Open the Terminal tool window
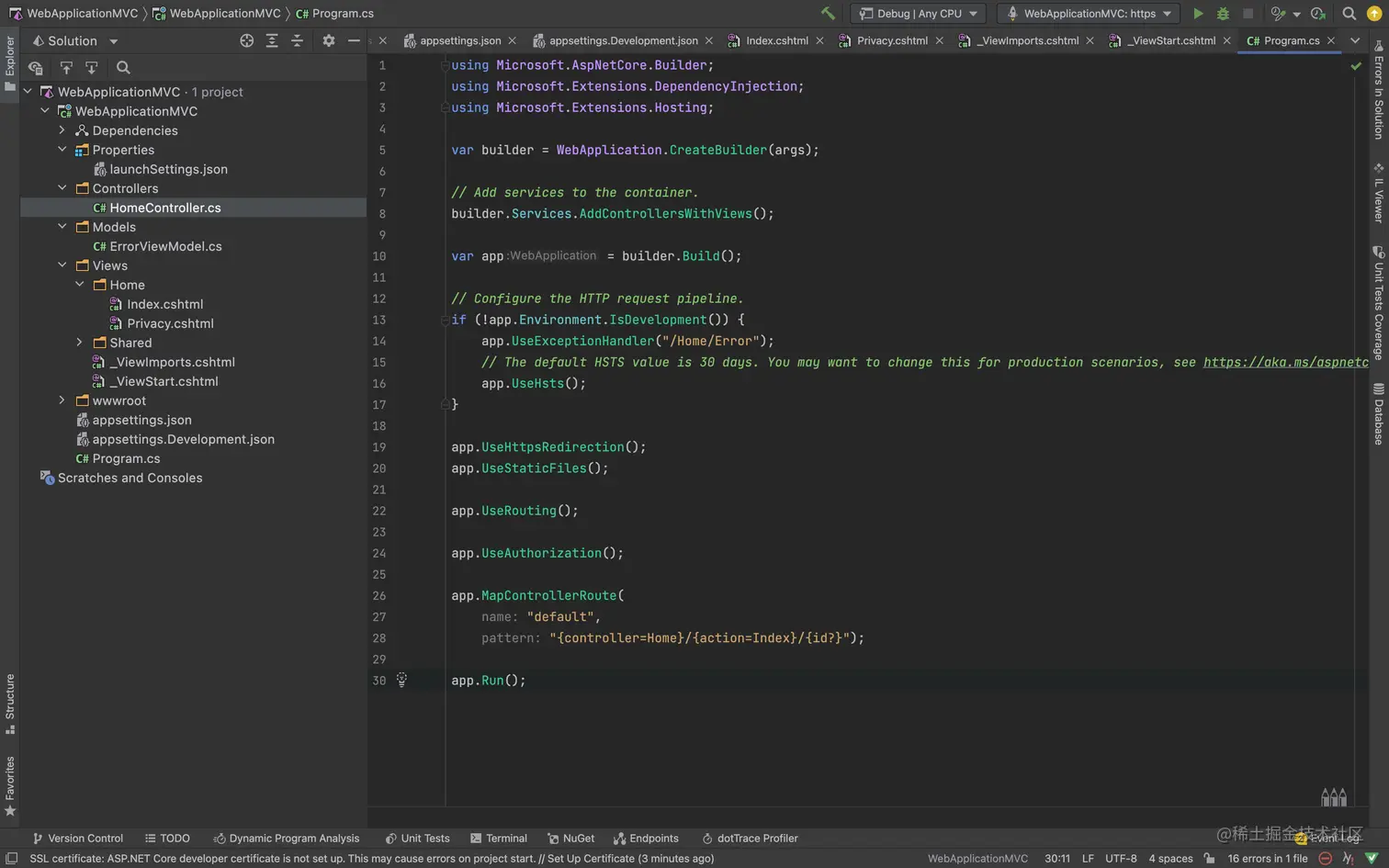Image resolution: width=1389 pixels, height=868 pixels. coord(499,838)
